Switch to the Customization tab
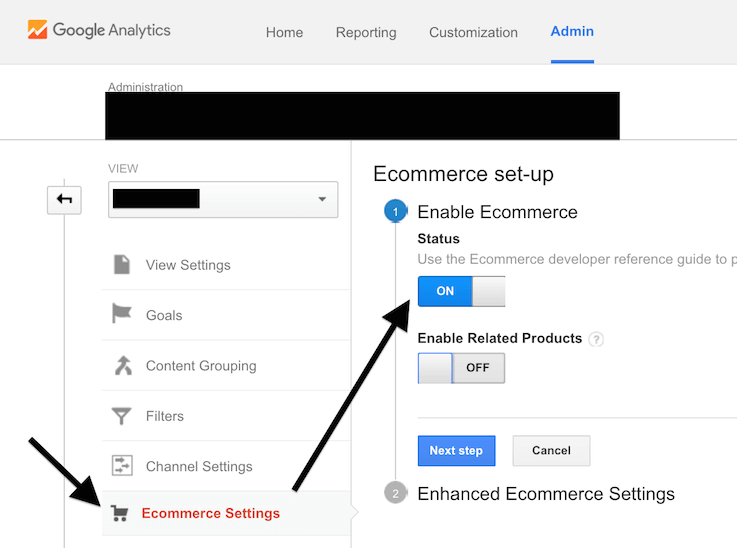This screenshot has width=737, height=548. tap(473, 32)
